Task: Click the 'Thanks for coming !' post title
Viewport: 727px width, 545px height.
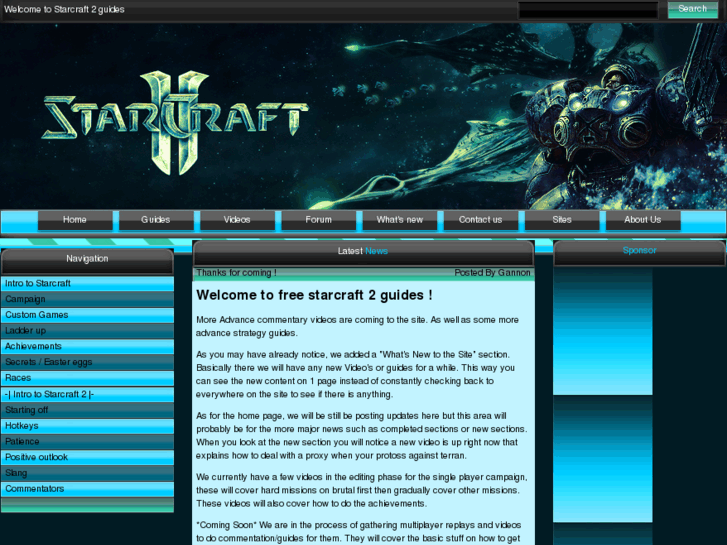Action: point(236,273)
